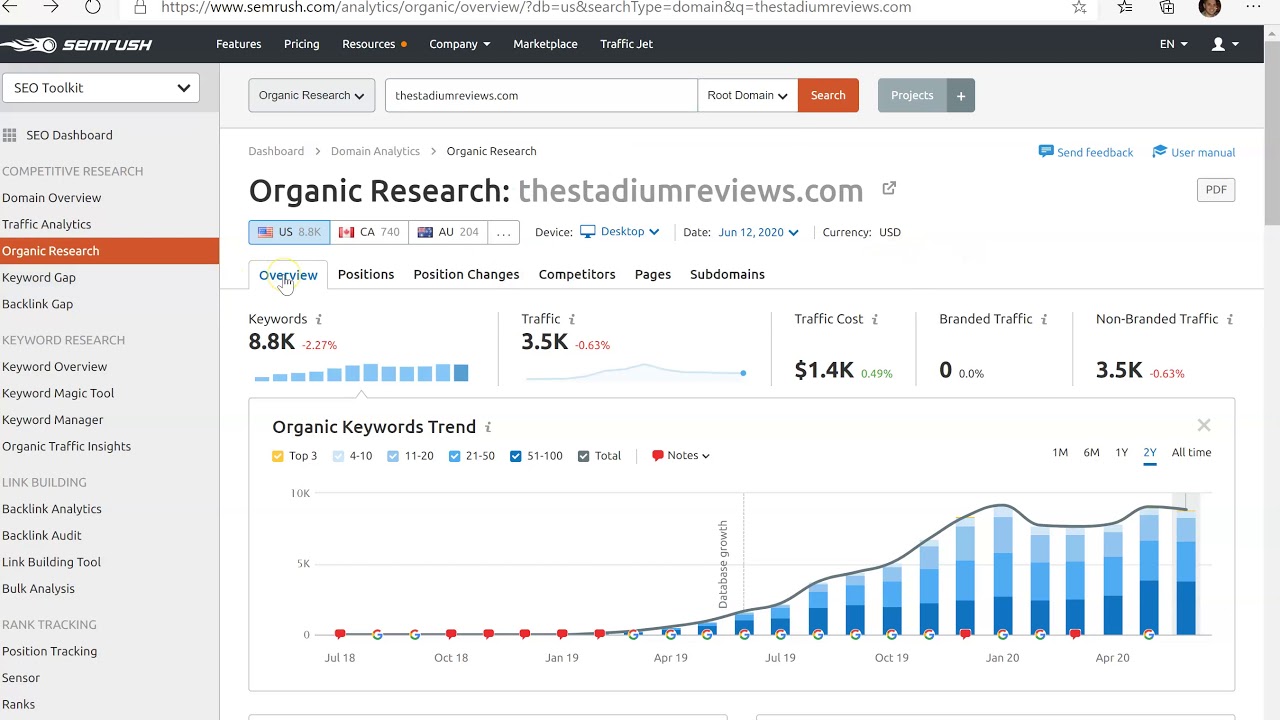Select the 1M time range
1280x720 pixels.
click(x=1060, y=453)
